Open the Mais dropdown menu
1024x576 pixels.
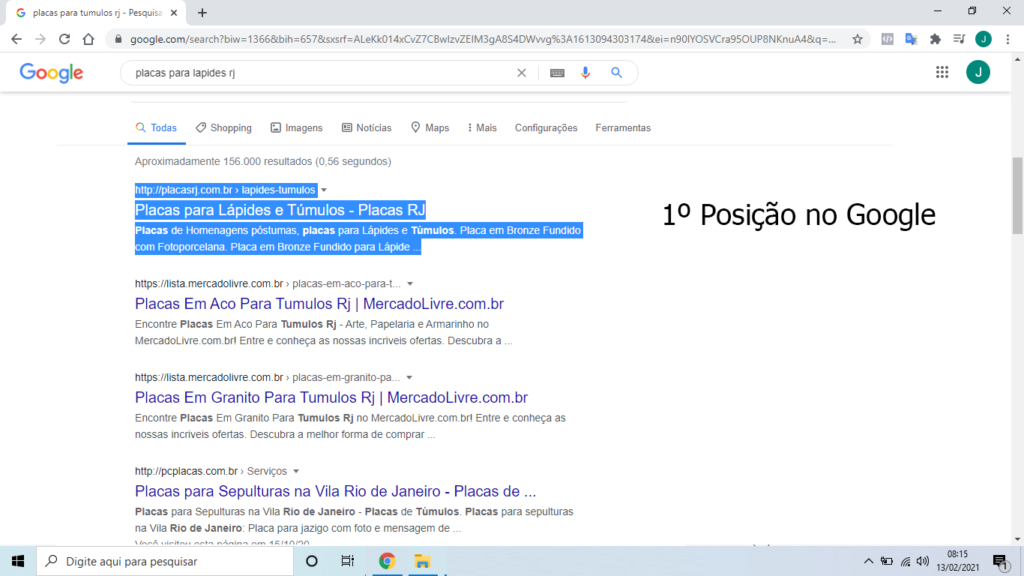480,128
